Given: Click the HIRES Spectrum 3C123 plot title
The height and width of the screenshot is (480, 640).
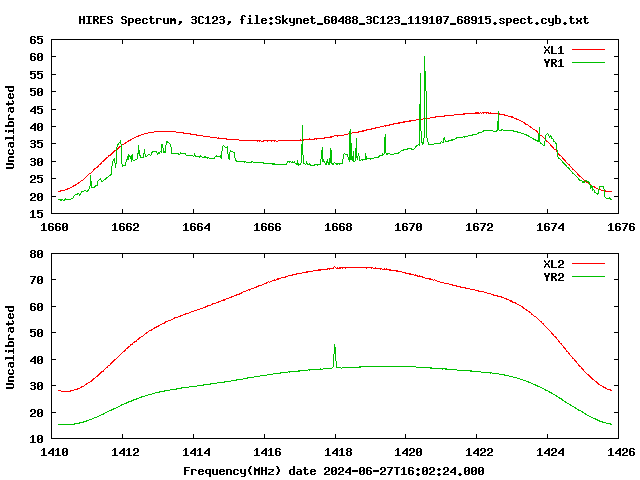Looking at the screenshot, I should [x=333, y=20].
